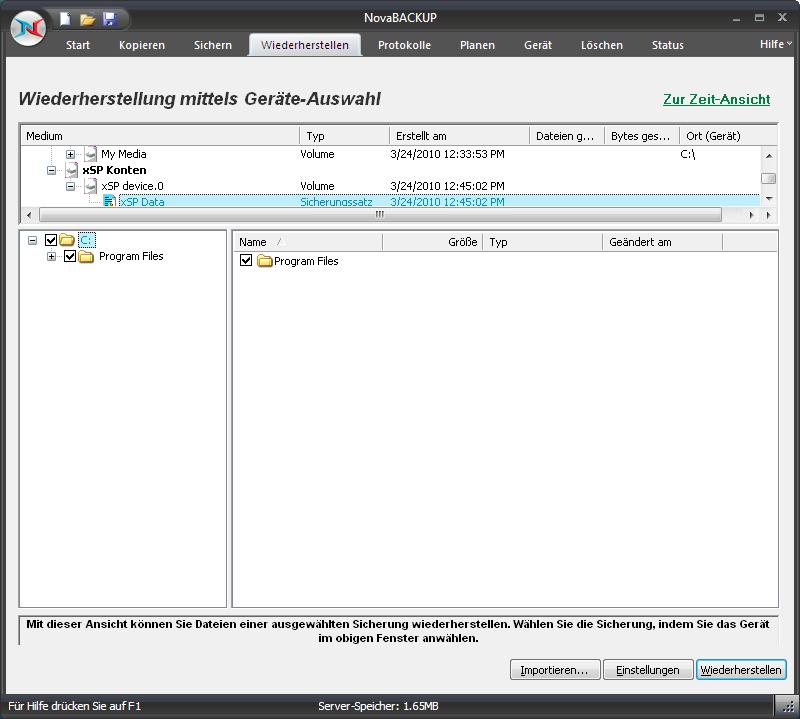
Task: Click the Program Files folder icon in tree
Action: click(86, 256)
